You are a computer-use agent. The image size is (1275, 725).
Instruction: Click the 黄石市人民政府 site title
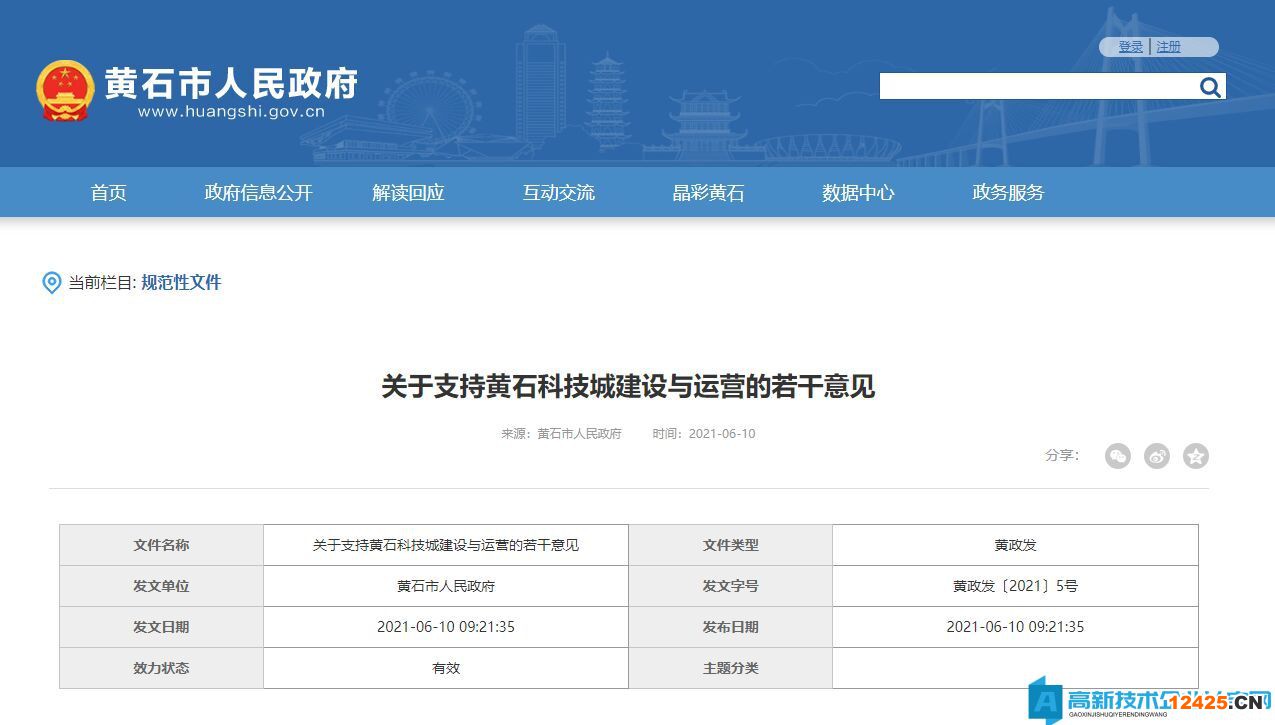[231, 83]
